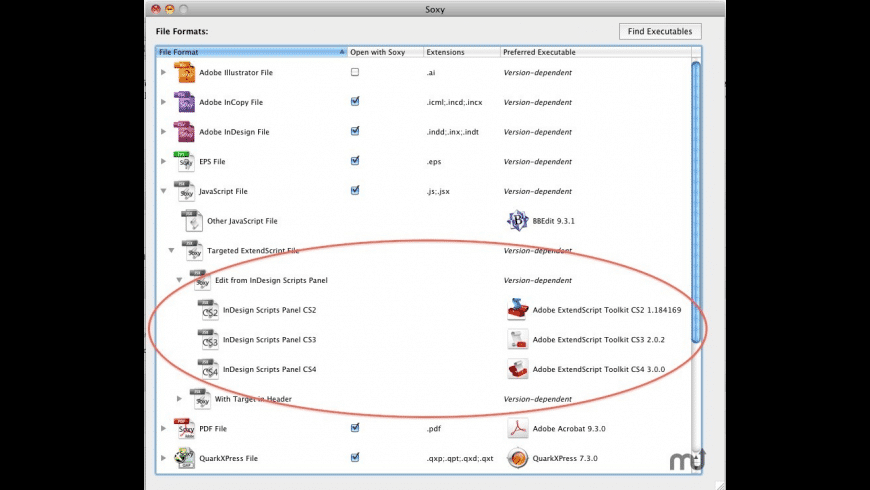Expand the EPS File row
Screen dimensions: 870x490
pyautogui.click(x=164, y=161)
